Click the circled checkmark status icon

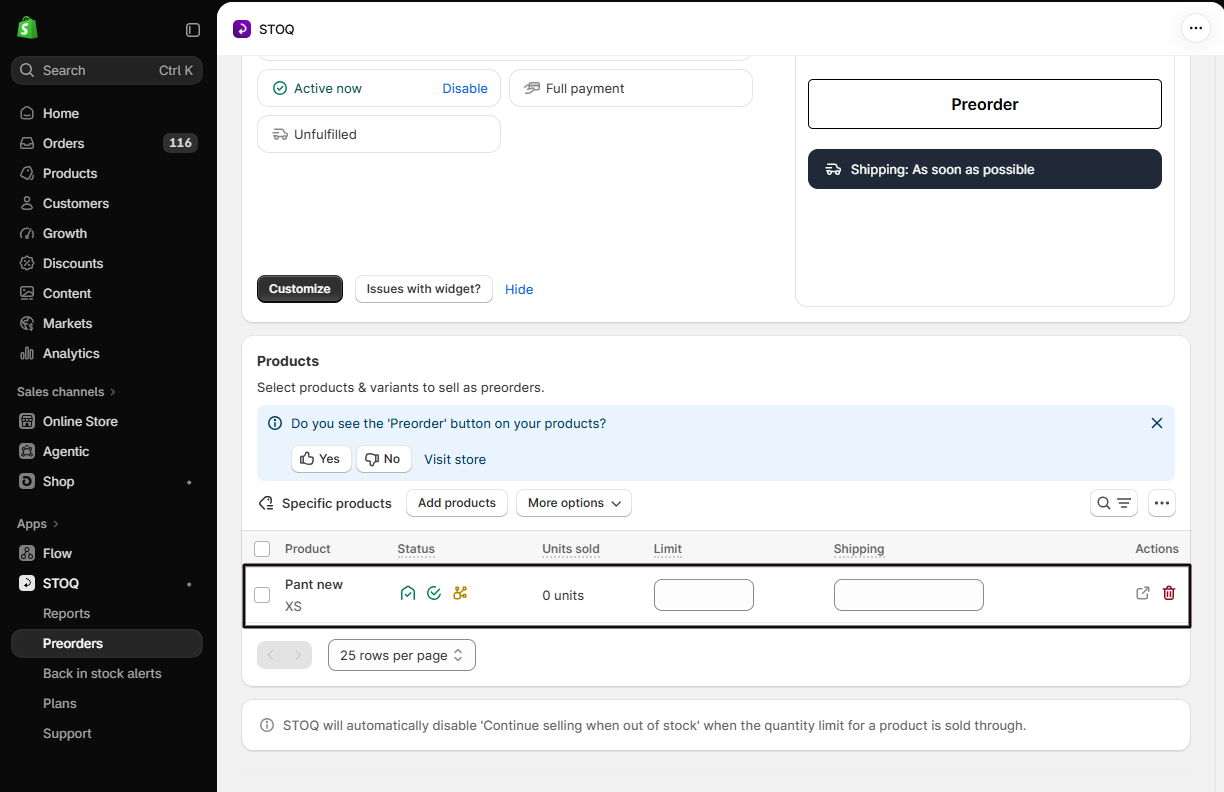[434, 593]
